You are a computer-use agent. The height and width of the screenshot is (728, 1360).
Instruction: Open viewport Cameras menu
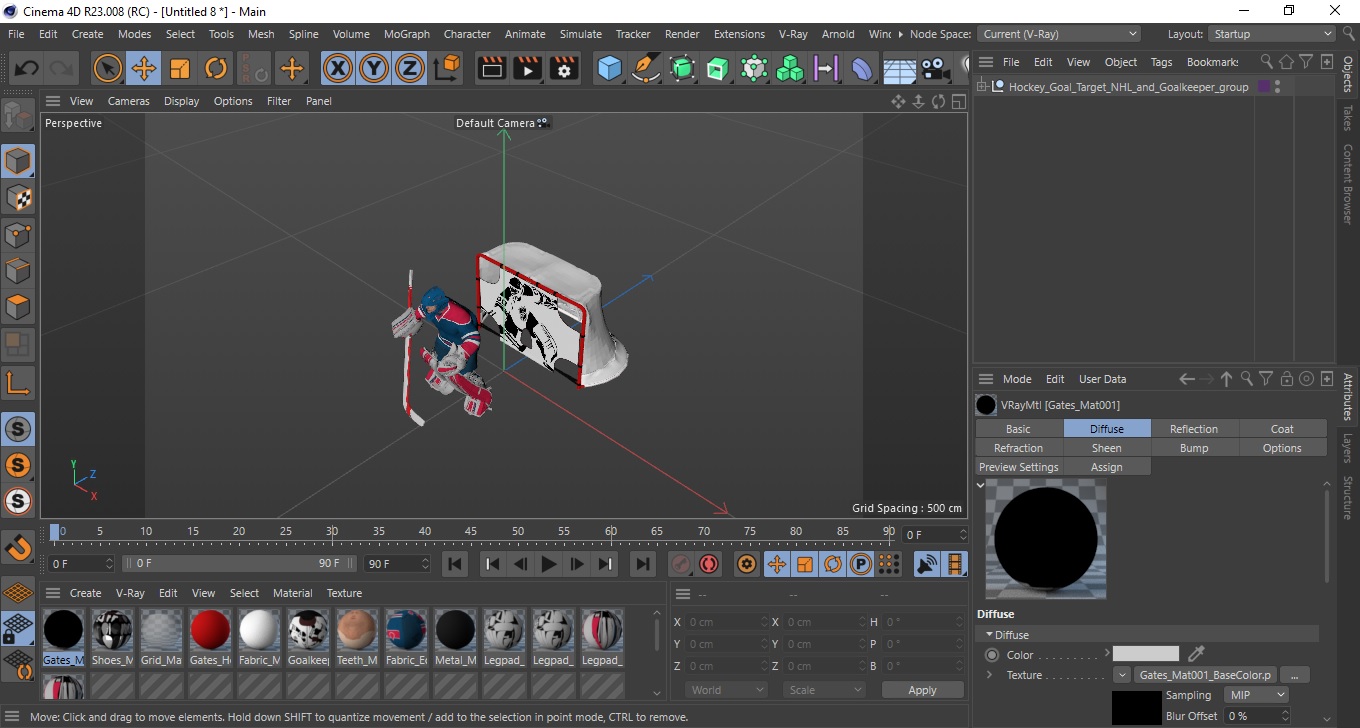point(128,101)
